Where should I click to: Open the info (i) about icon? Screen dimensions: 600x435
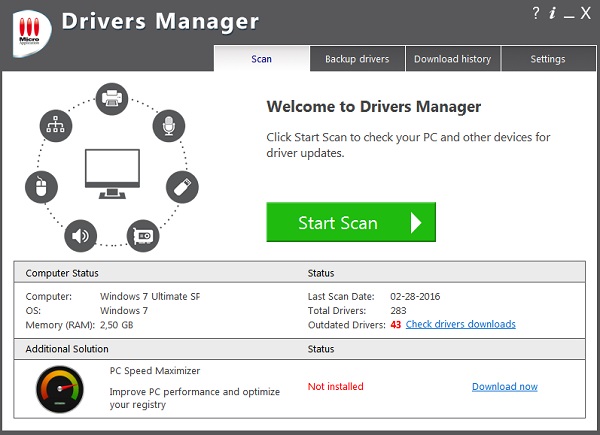coord(552,13)
